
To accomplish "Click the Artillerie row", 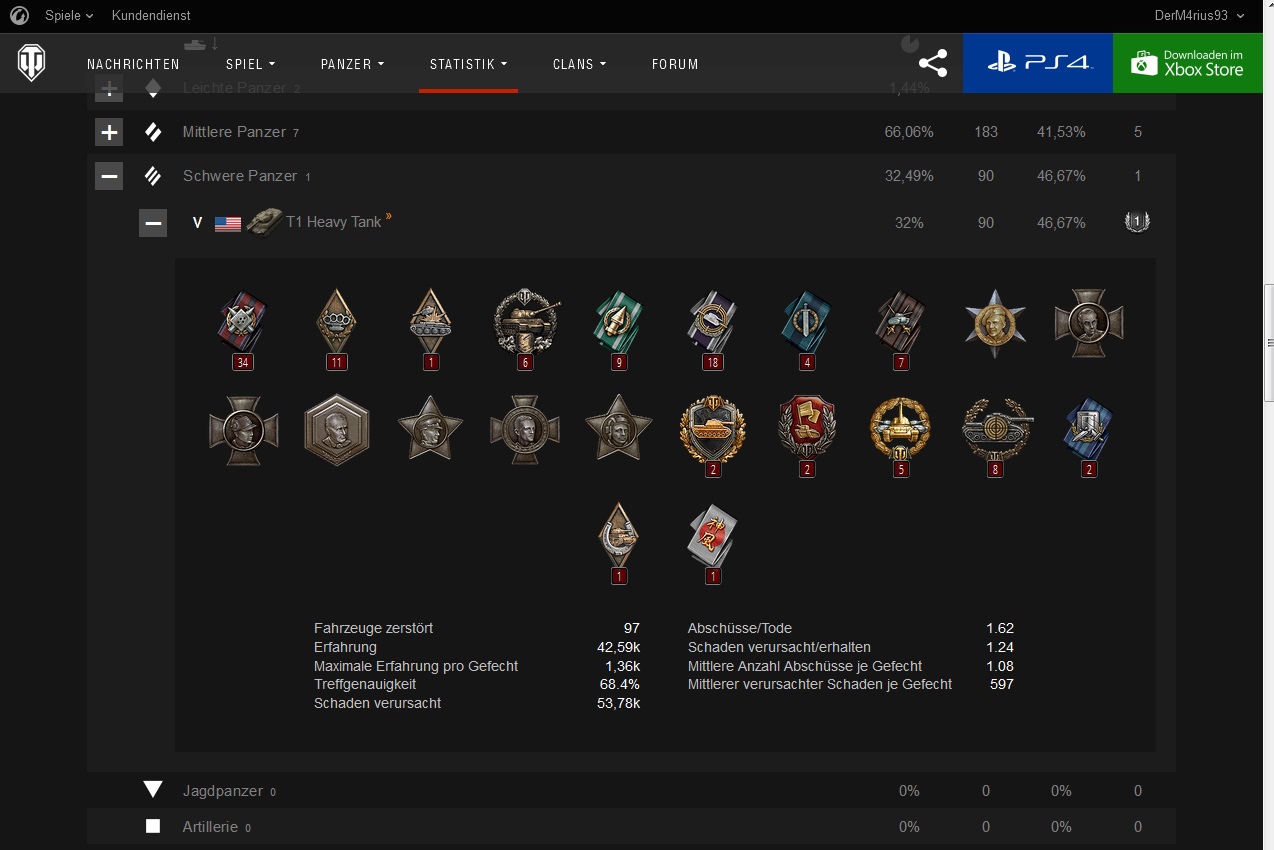I will click(x=631, y=827).
